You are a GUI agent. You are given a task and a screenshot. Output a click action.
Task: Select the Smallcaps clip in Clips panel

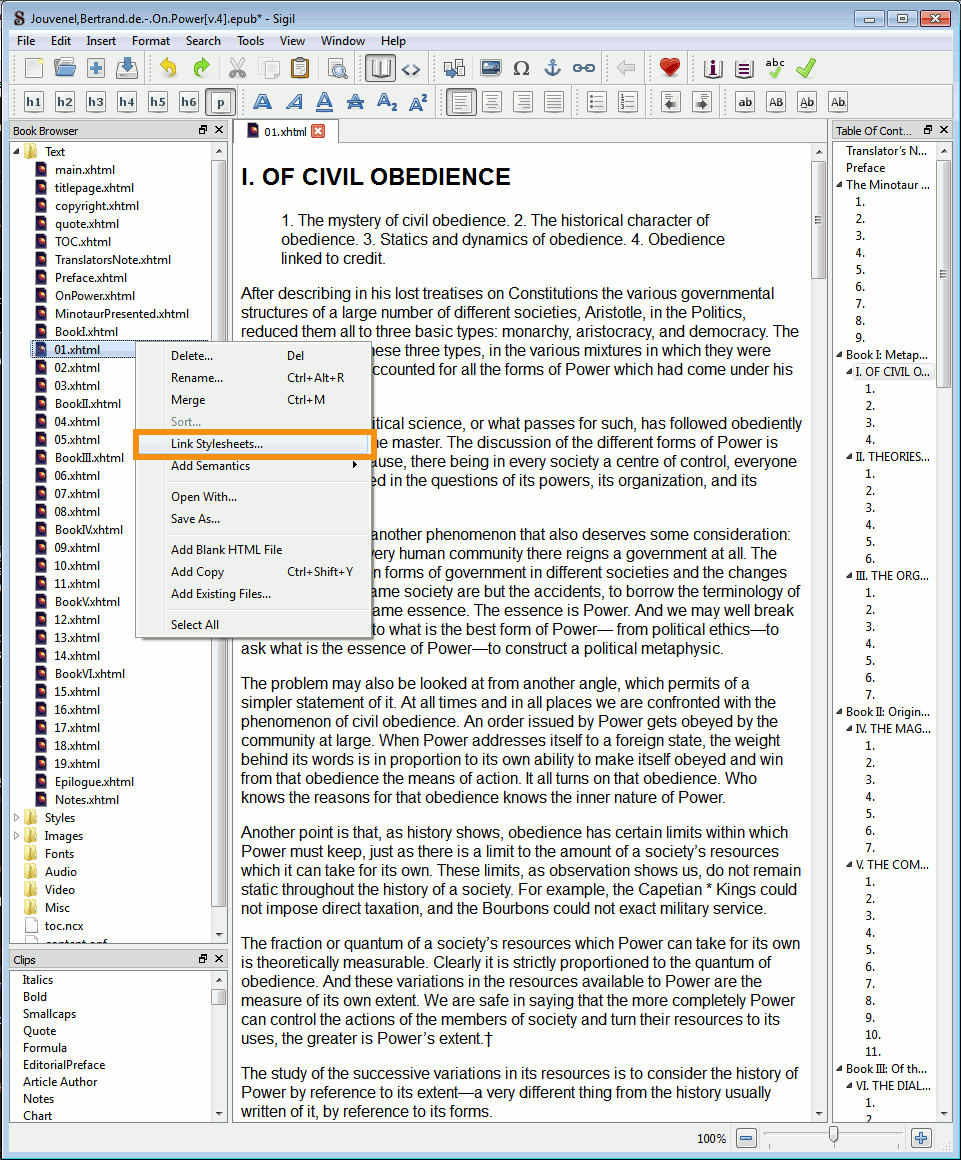pyautogui.click(x=49, y=1014)
